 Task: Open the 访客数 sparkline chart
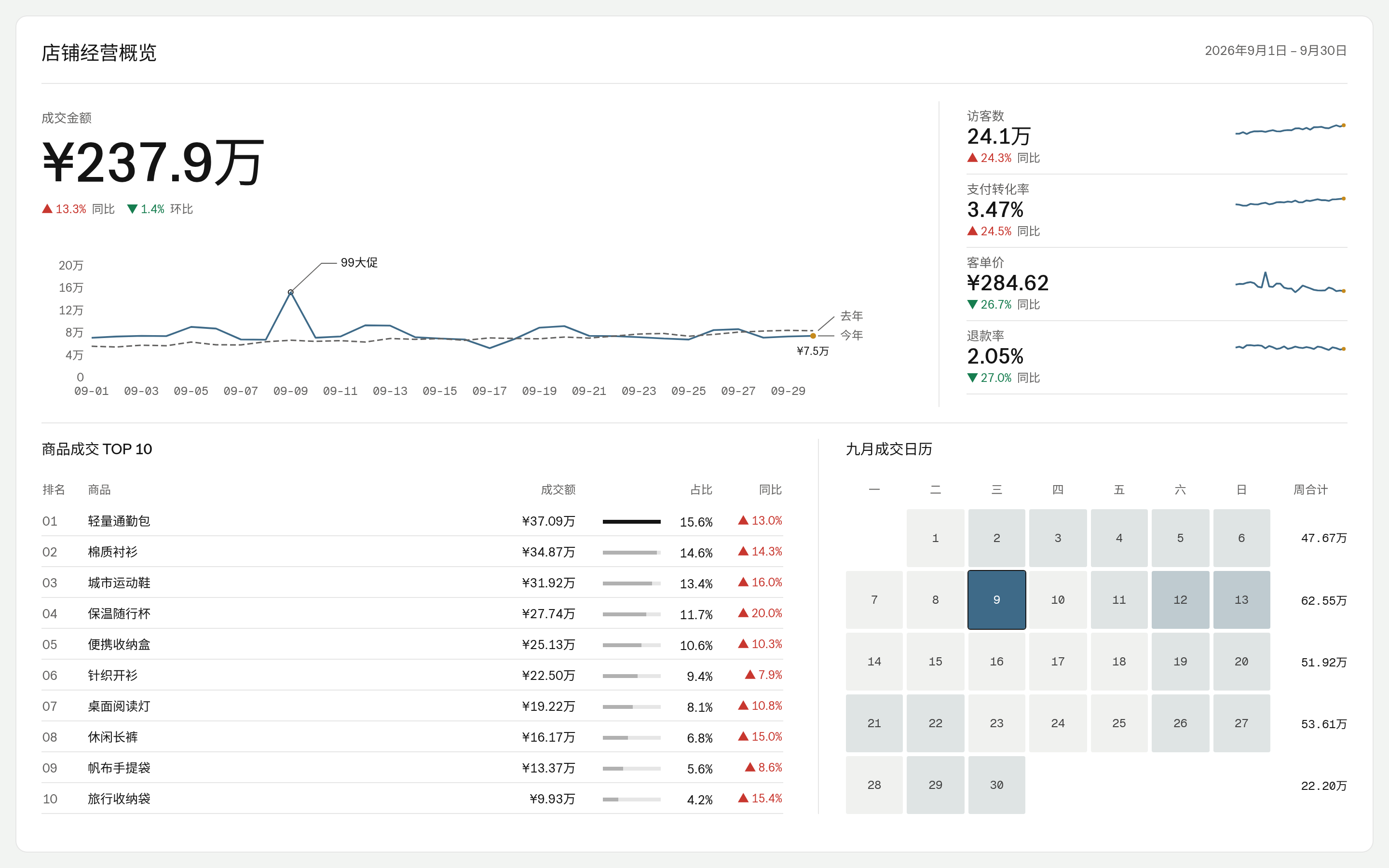pyautogui.click(x=1290, y=129)
